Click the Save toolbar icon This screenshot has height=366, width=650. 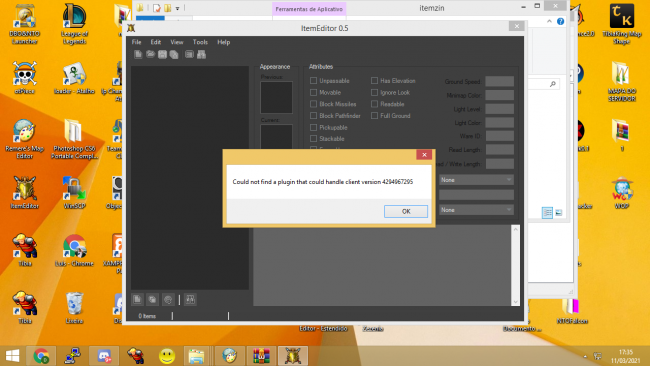coord(162,54)
